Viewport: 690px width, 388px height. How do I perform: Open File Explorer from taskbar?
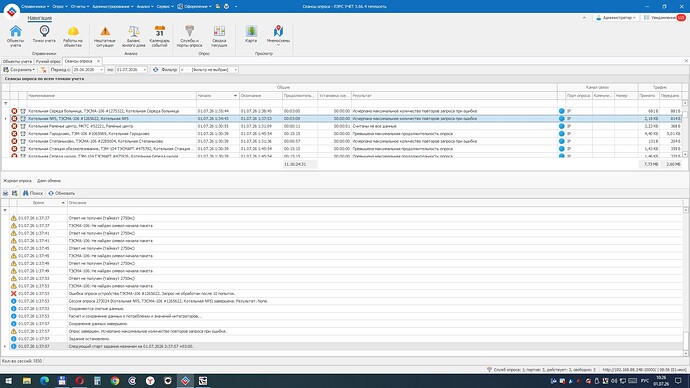pos(27,381)
